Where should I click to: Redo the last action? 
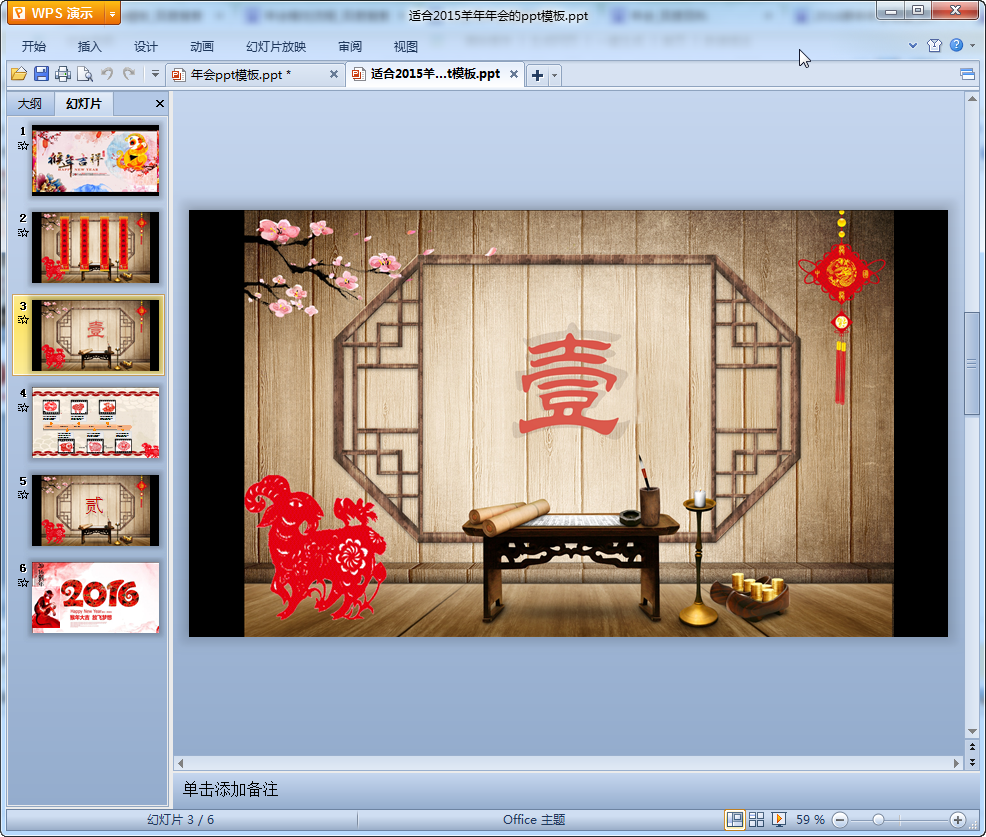(129, 74)
